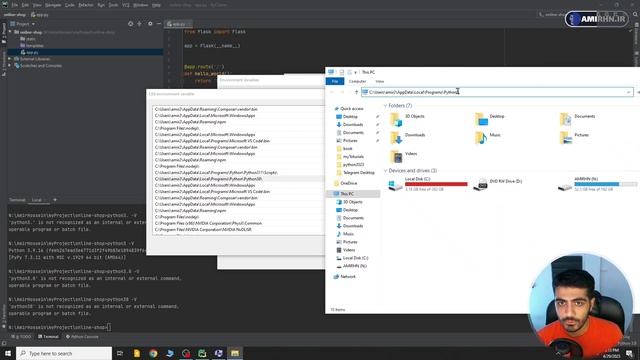Expand External Libraries node
The height and width of the screenshot is (360, 640).
pos(10,59)
